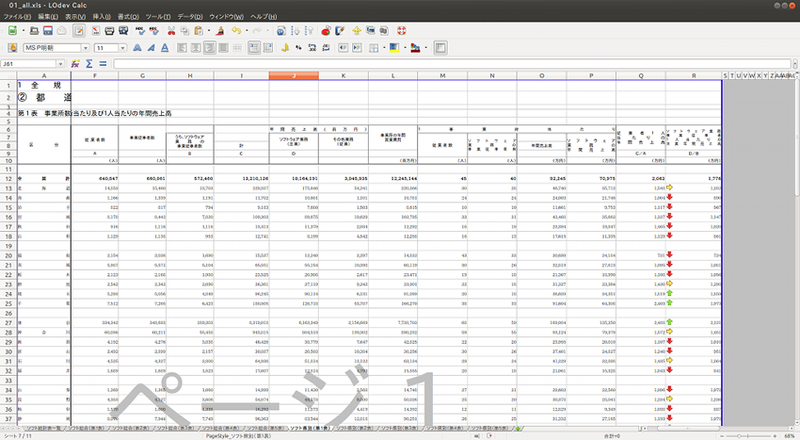Sort the data ascending

coord(295,31)
